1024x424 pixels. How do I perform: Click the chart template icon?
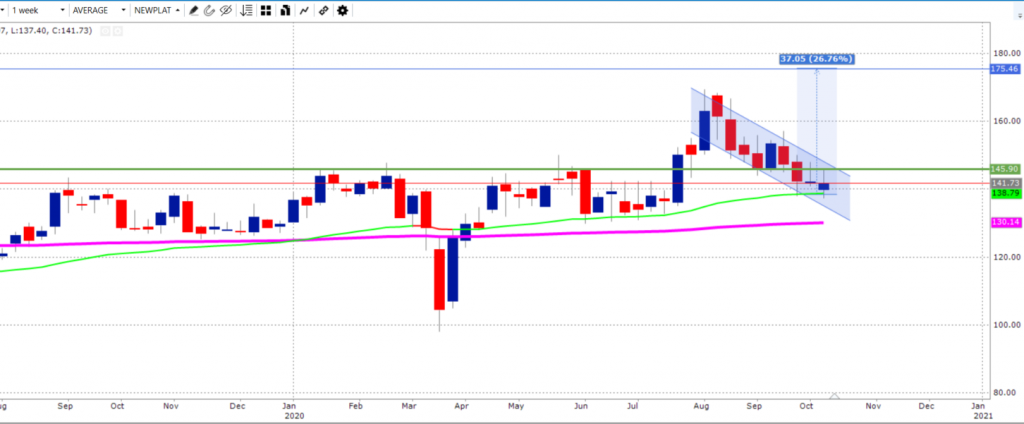coord(285,11)
